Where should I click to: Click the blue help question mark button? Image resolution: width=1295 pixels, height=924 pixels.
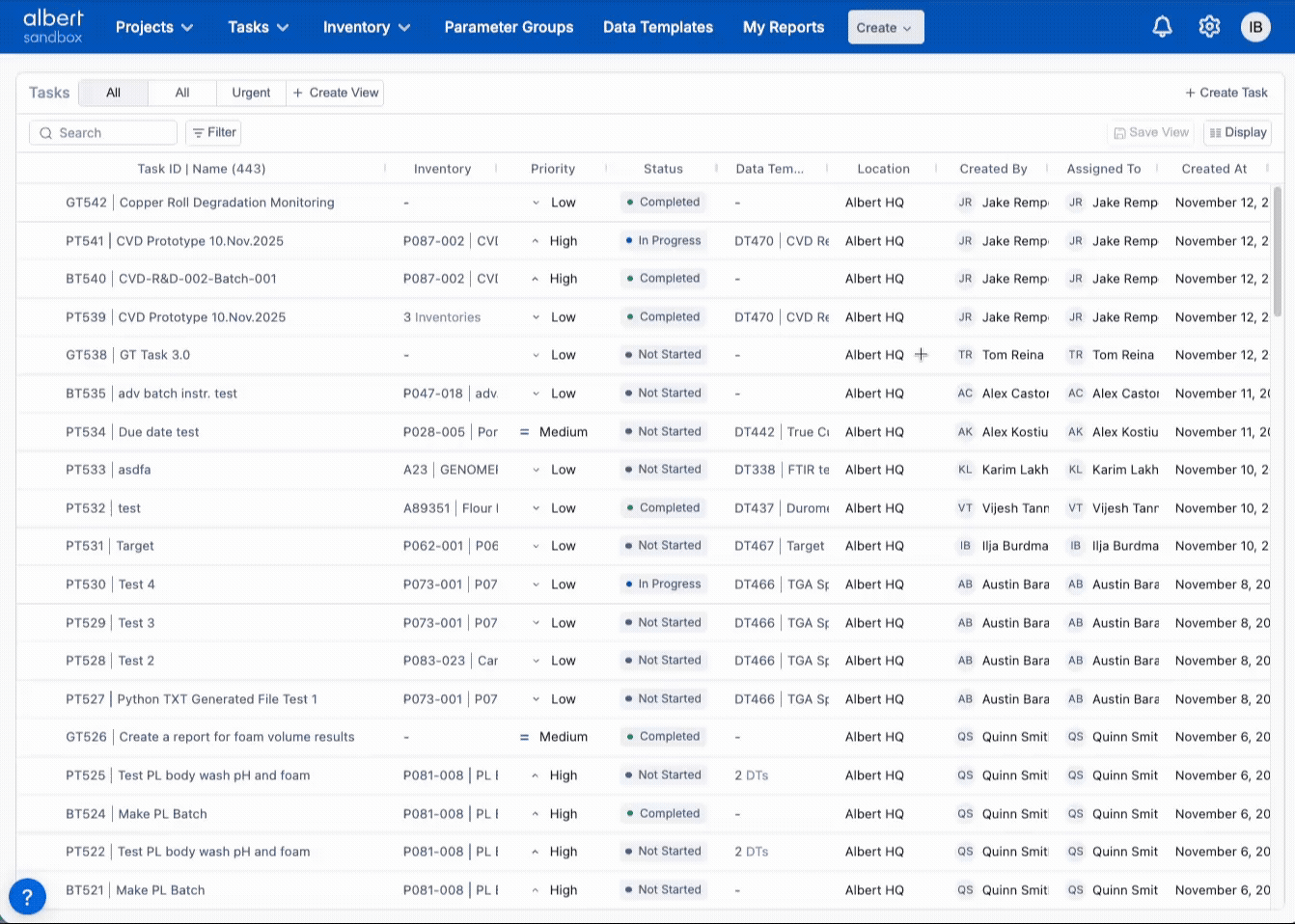tap(27, 896)
